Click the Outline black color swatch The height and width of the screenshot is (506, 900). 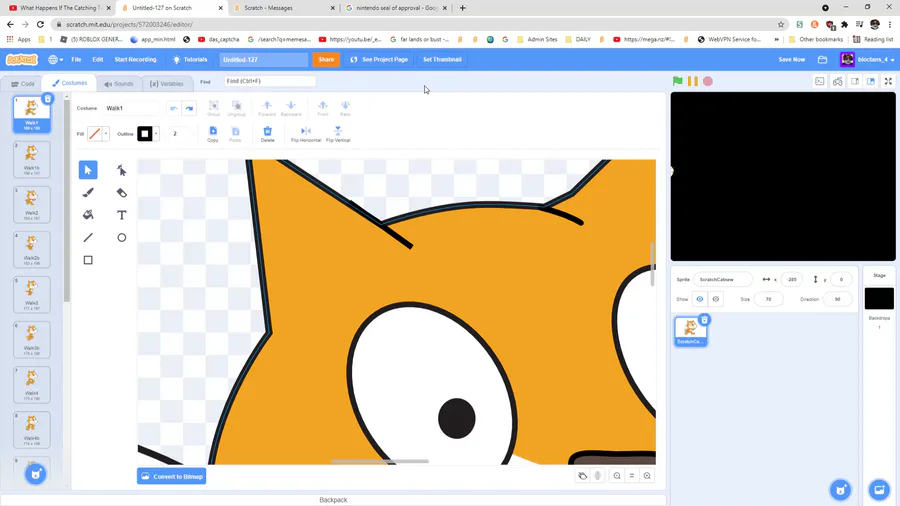[145, 134]
